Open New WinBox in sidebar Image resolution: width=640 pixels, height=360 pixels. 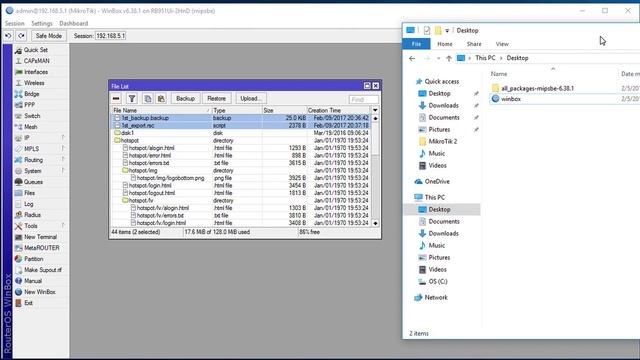[x=40, y=292]
